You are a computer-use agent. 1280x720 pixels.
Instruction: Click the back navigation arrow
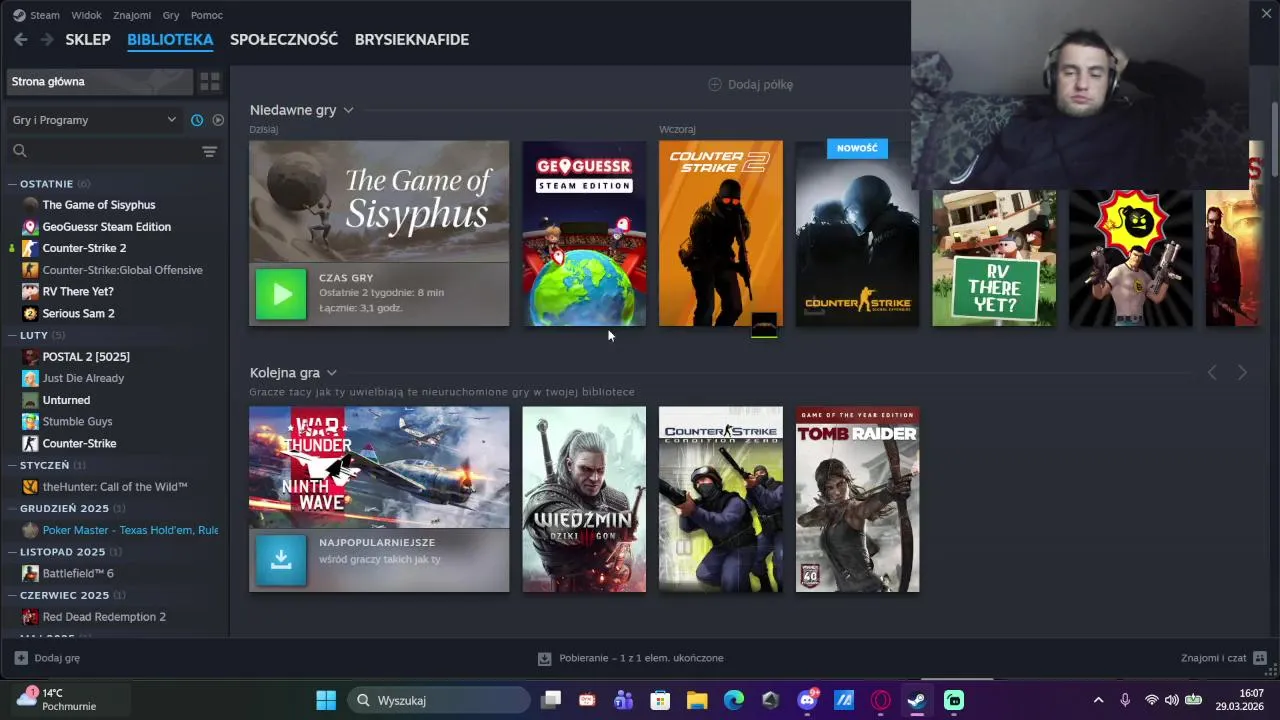[x=20, y=40]
